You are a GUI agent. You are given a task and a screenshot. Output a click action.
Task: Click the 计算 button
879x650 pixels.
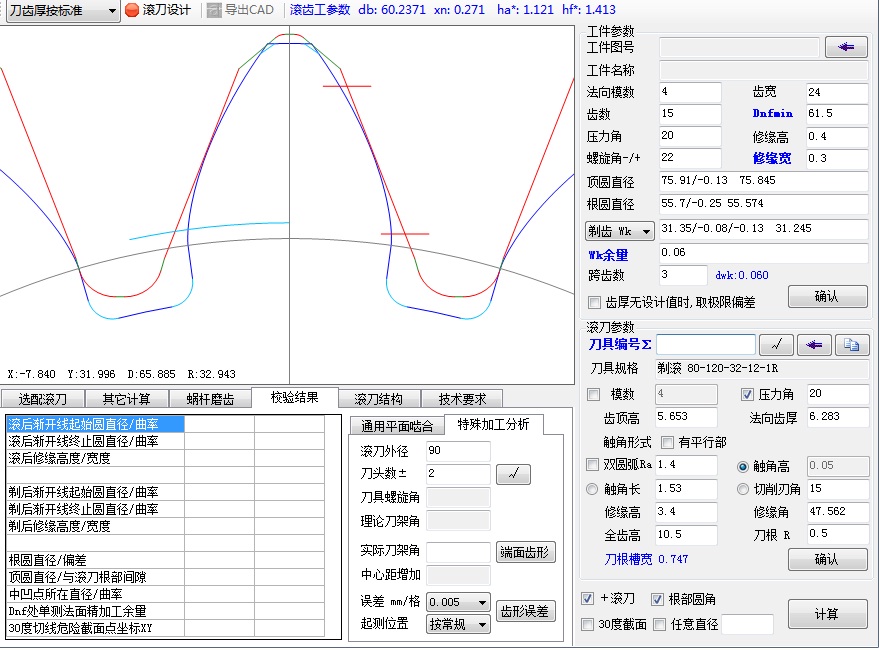826,614
